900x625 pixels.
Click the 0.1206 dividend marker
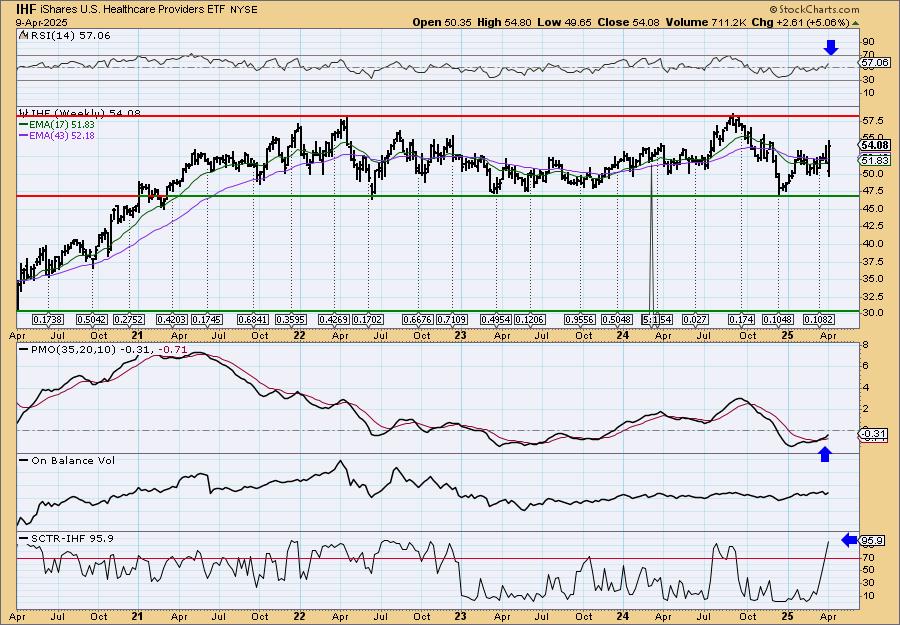tap(530, 320)
